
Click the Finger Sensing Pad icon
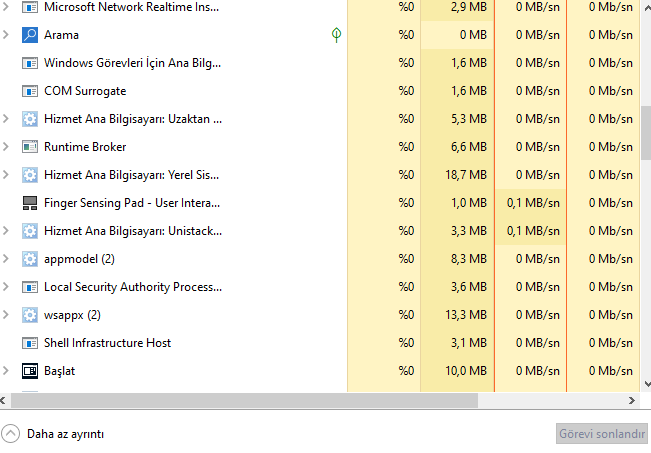pos(30,203)
